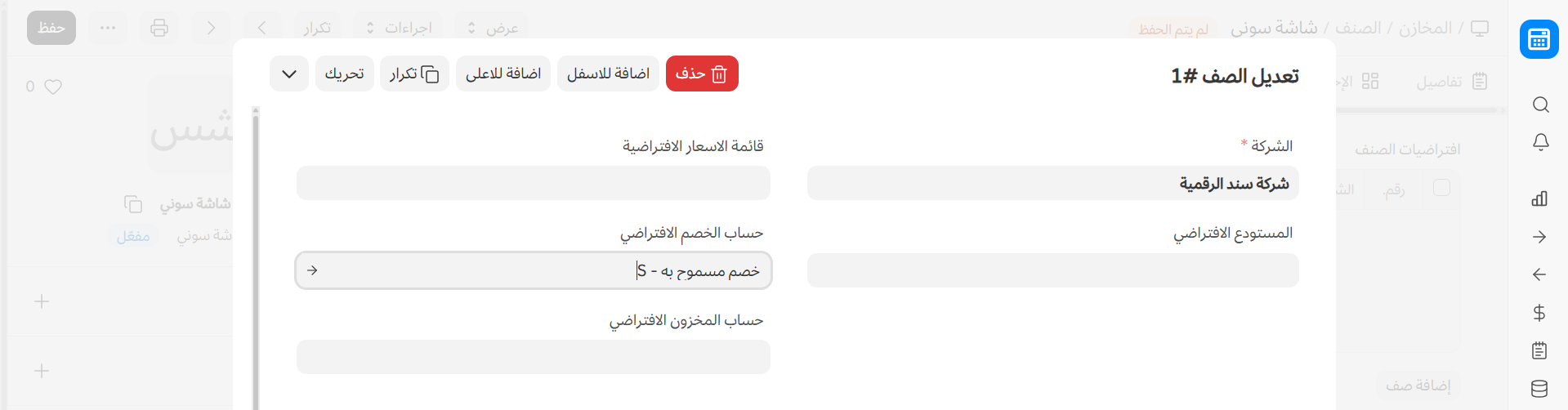This screenshot has height=410, width=1568.
Task: Expand the chevron dropdown beside تحريك
Action: [289, 74]
